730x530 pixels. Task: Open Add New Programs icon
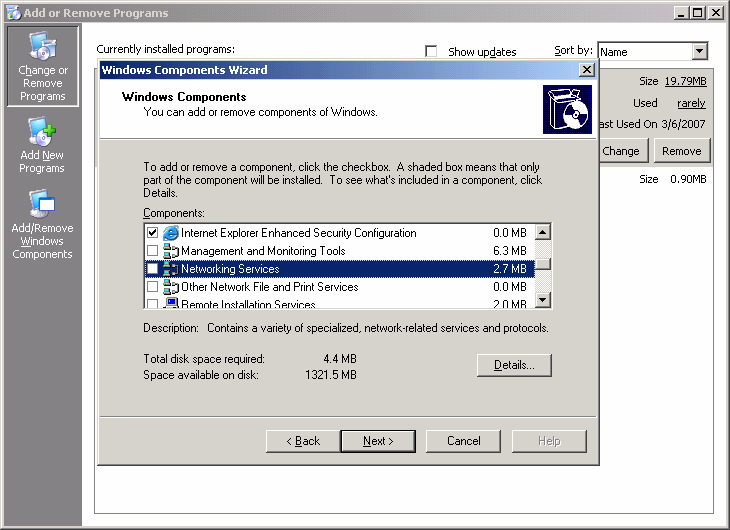42,131
